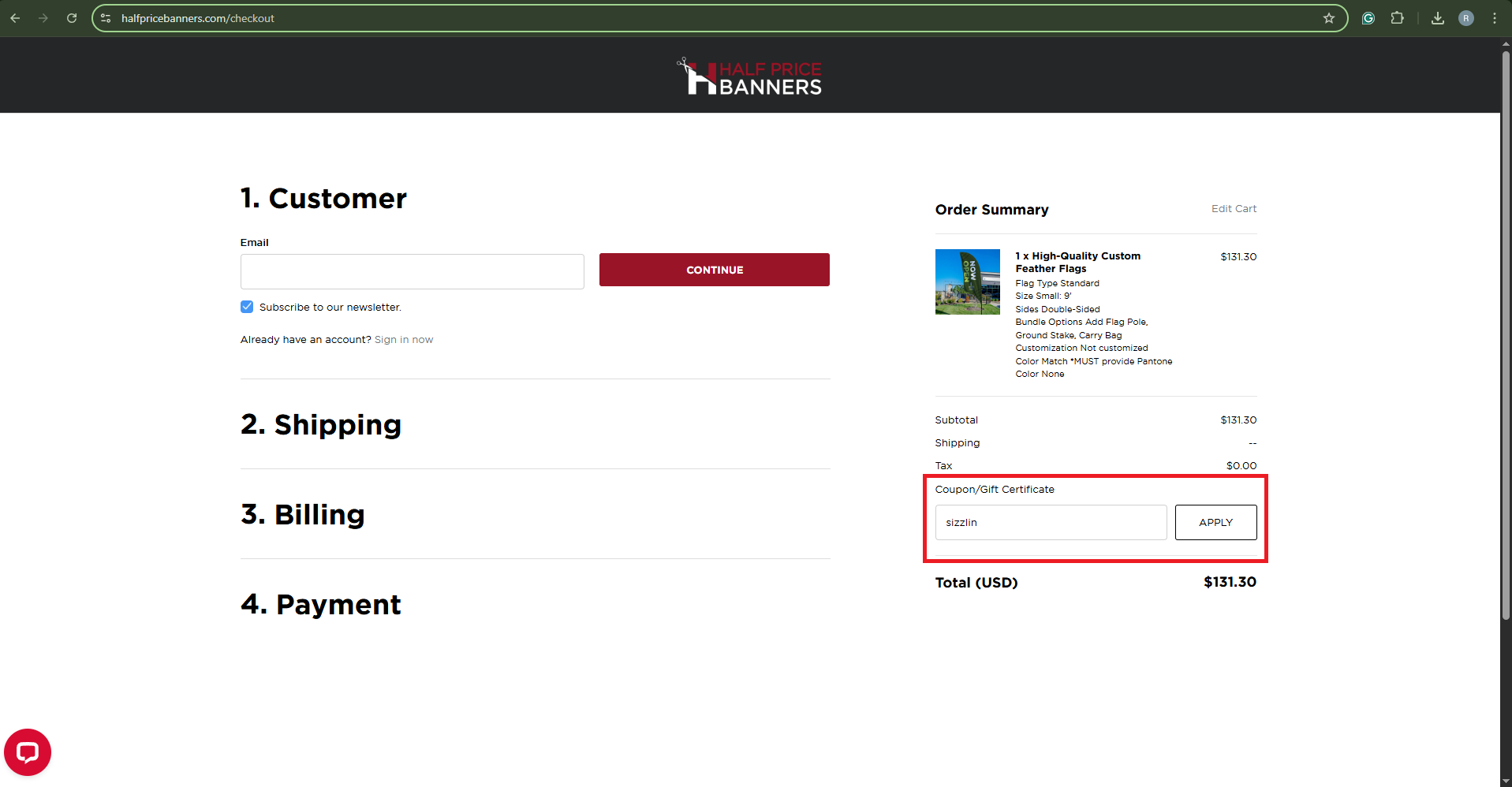The image size is (1512, 787).
Task: Click the browser back arrow icon
Action: [x=15, y=18]
